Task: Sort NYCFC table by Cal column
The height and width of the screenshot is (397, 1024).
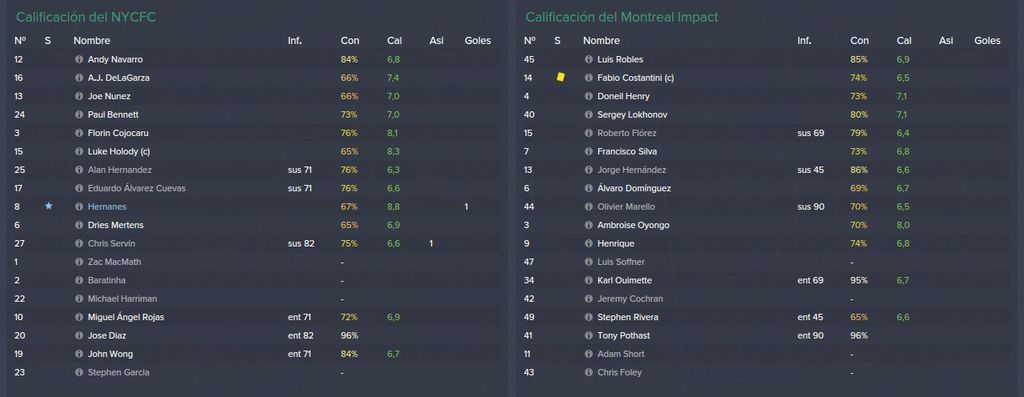Action: (394, 40)
